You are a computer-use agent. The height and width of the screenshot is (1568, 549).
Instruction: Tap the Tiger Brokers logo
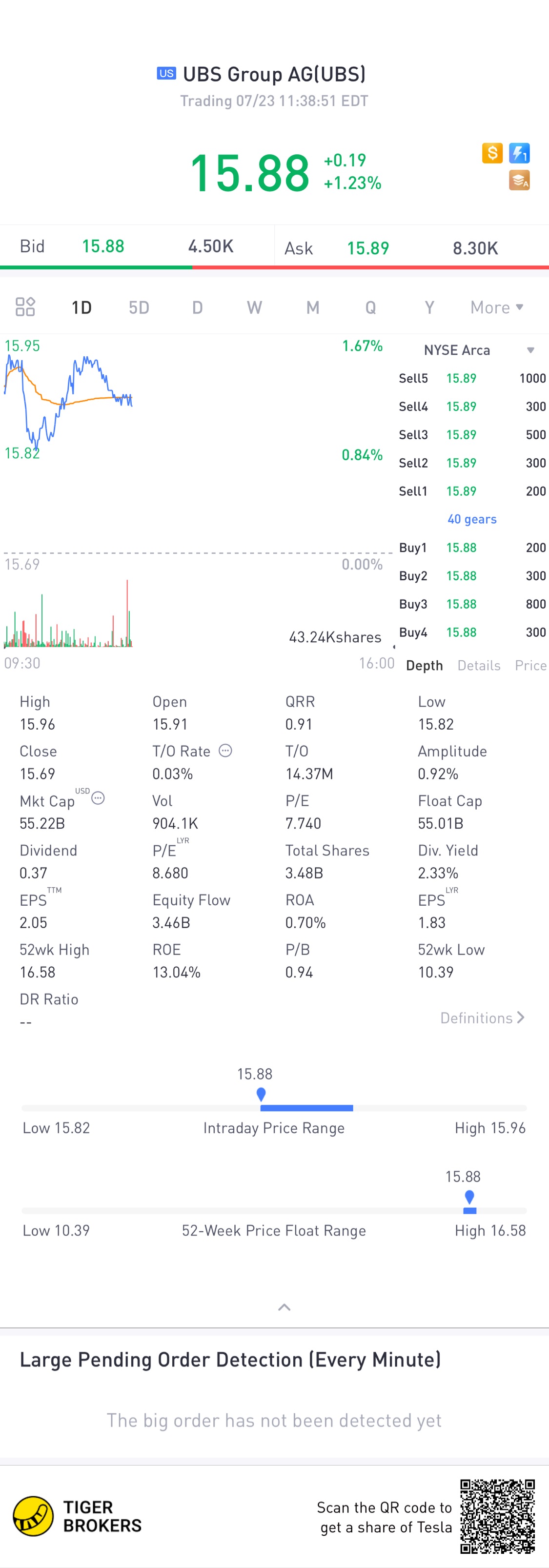point(77,1516)
